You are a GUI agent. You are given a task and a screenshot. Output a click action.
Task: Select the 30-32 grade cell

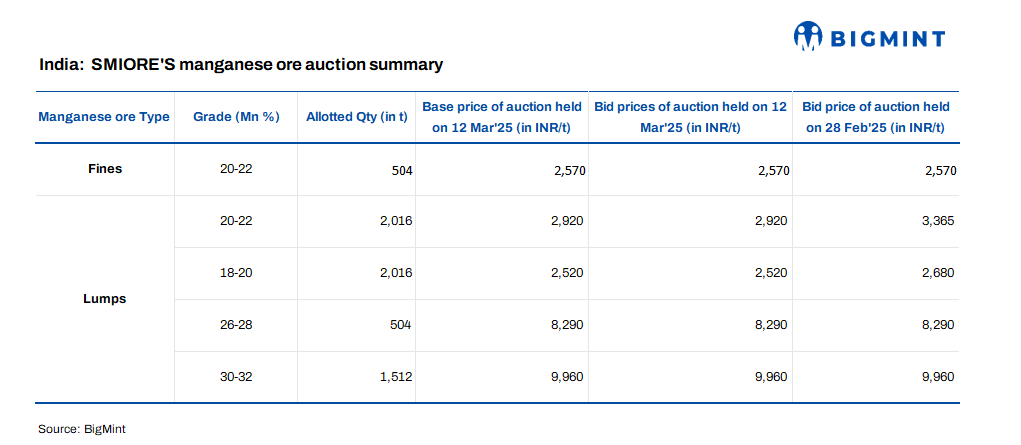[236, 377]
